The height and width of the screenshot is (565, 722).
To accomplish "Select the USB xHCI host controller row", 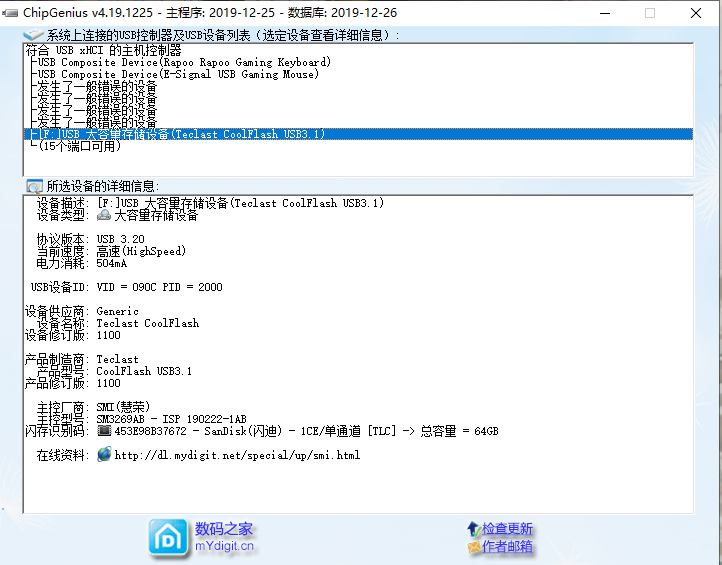I will pyautogui.click(x=358, y=50).
